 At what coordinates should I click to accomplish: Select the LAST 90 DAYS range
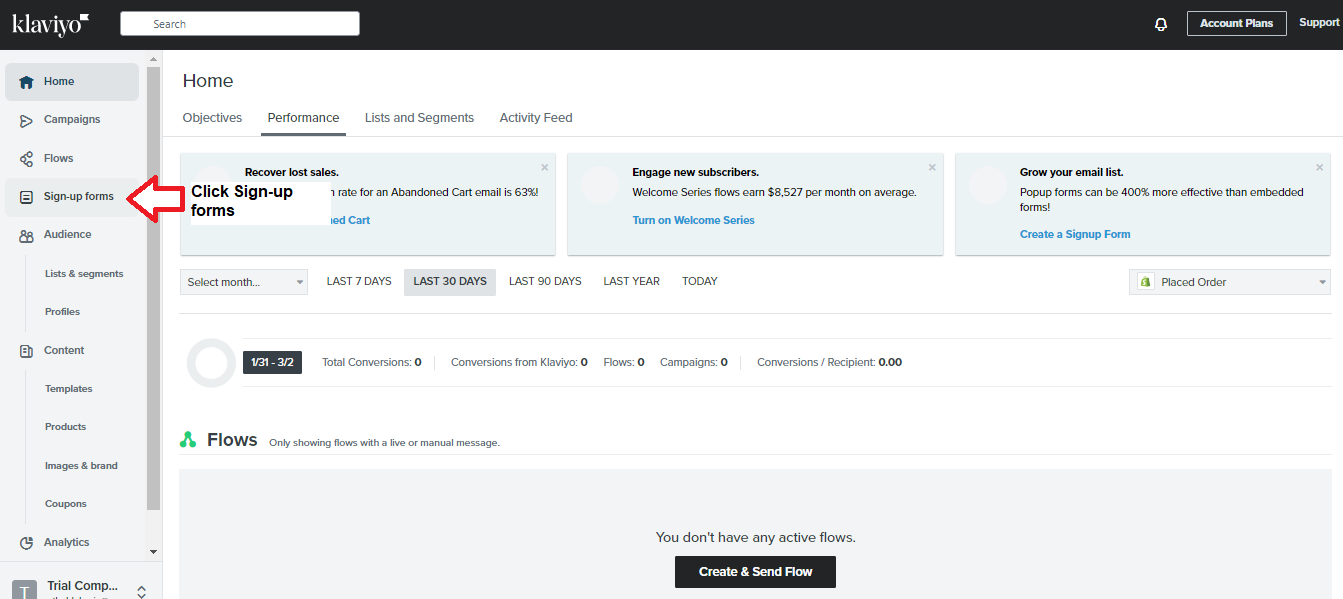click(545, 282)
